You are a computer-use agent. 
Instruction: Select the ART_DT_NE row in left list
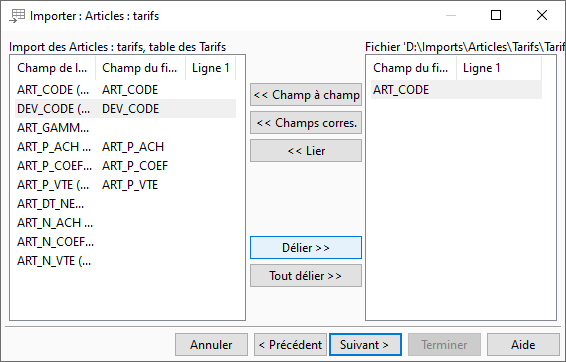(x=126, y=204)
